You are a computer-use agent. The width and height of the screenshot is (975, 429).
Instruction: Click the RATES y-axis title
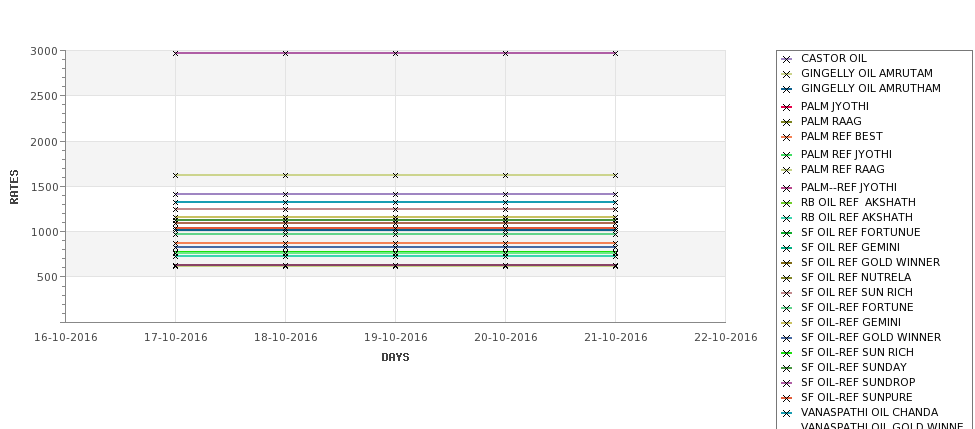[14, 187]
